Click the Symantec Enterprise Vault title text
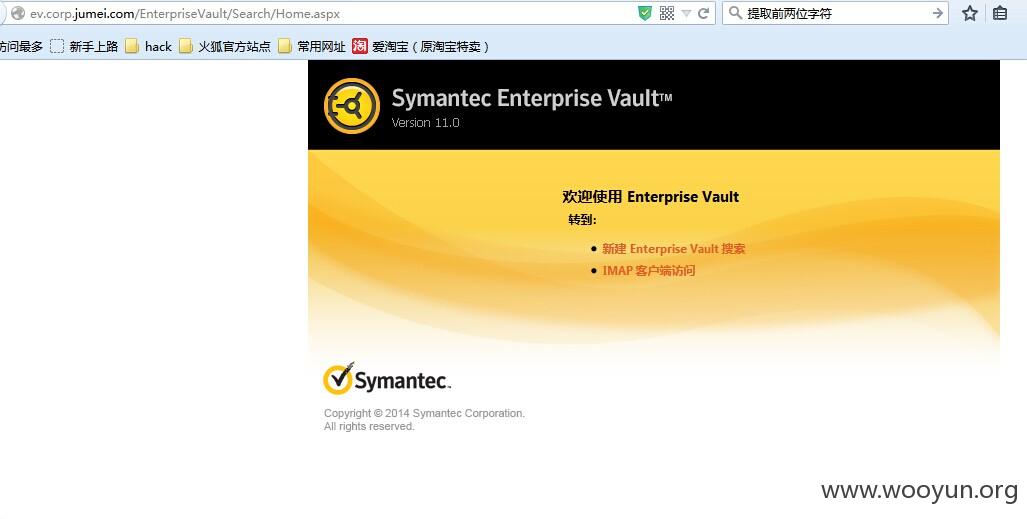Image resolution: width=1027 pixels, height=519 pixels. coord(531,98)
